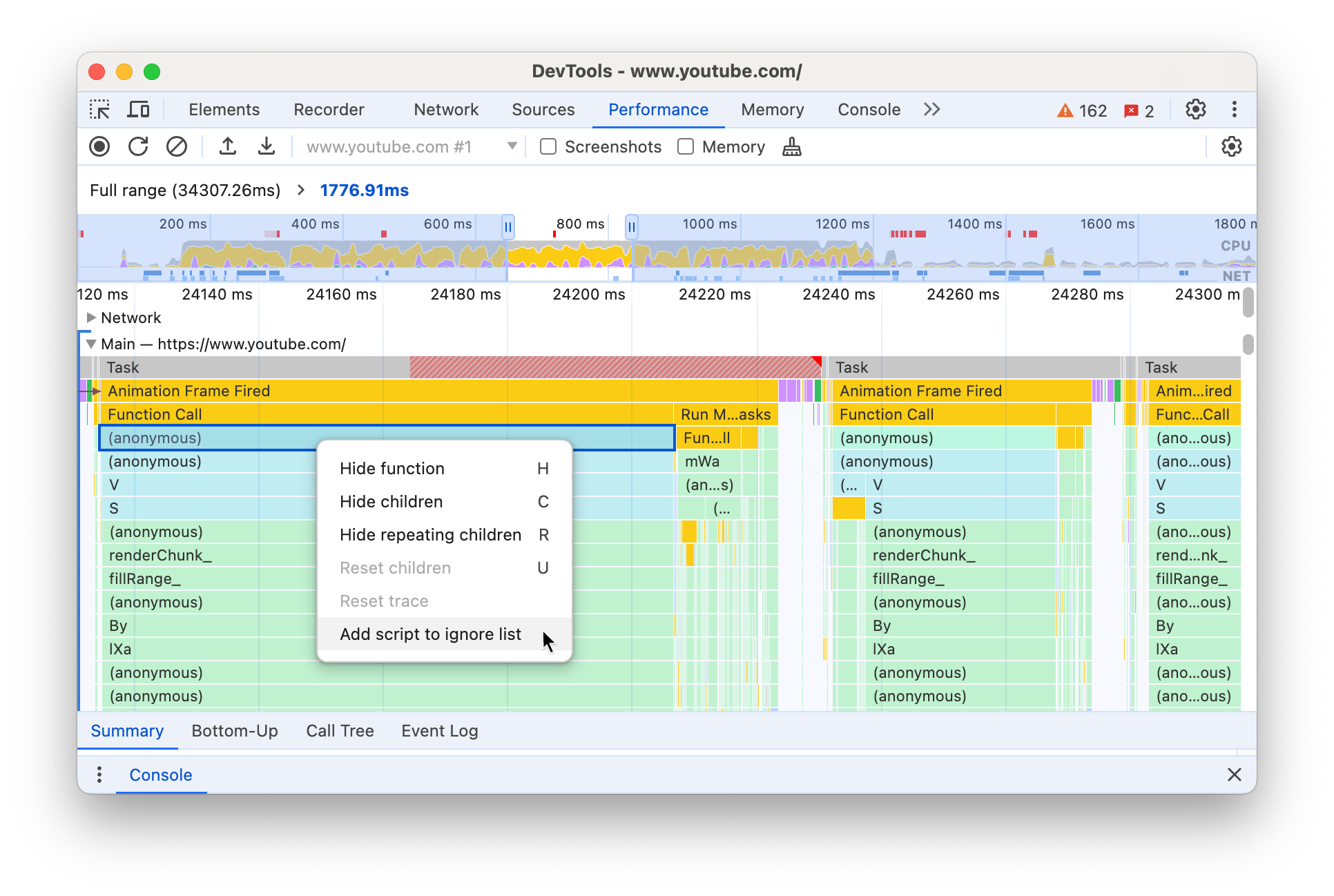Click the download profile button
The image size is (1334, 896).
coord(264,147)
